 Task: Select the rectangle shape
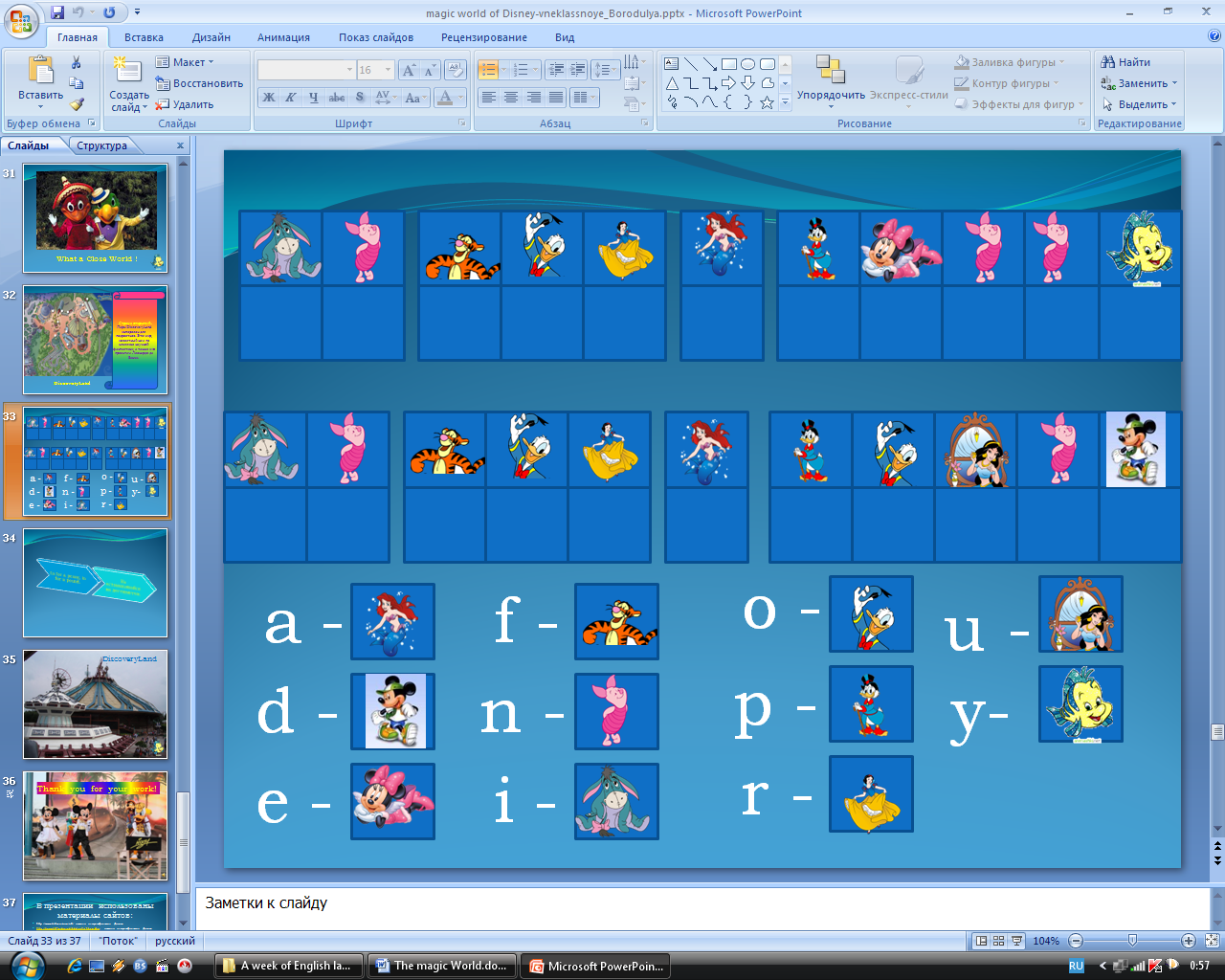point(729,64)
